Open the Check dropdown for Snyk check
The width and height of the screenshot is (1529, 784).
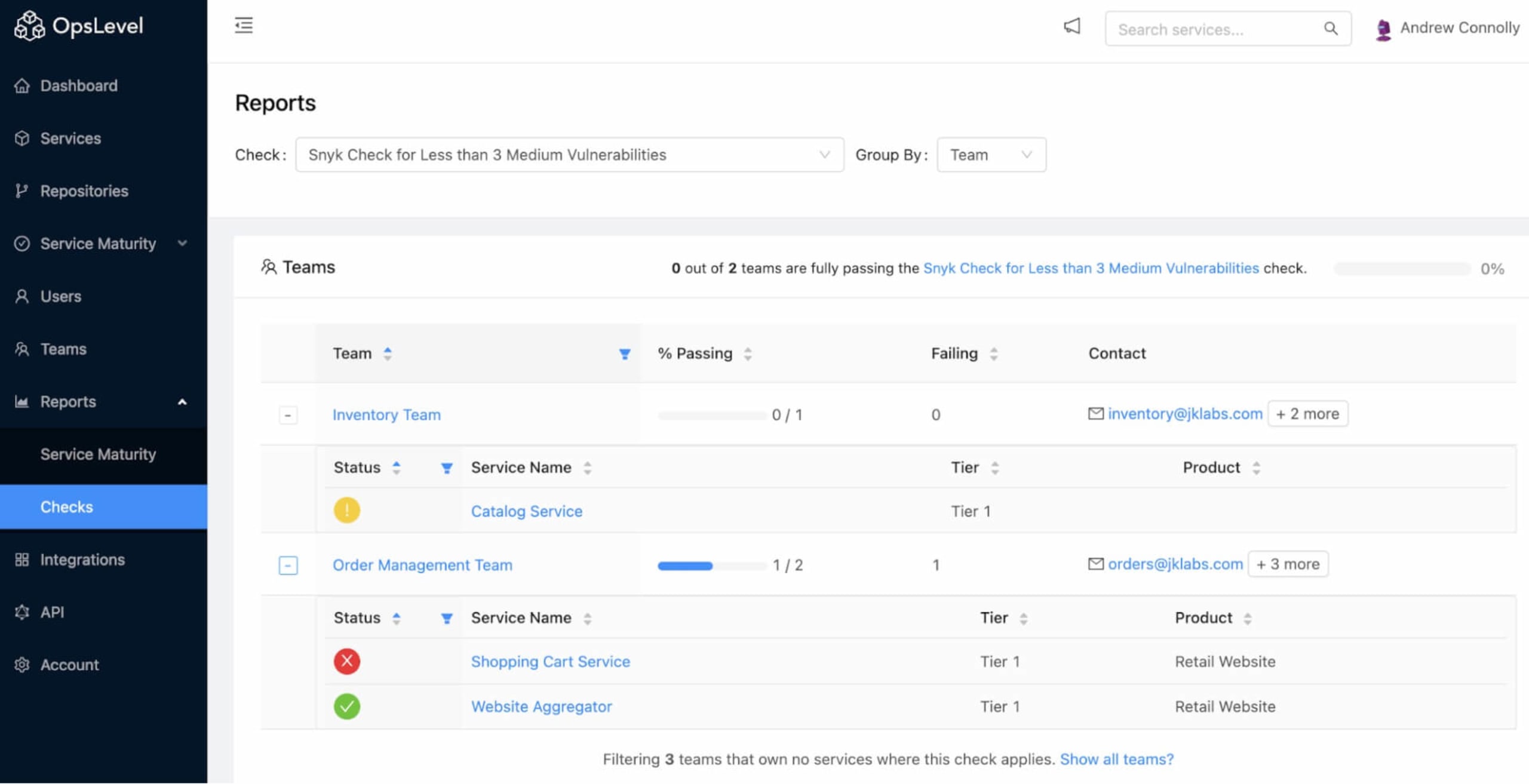coord(570,155)
